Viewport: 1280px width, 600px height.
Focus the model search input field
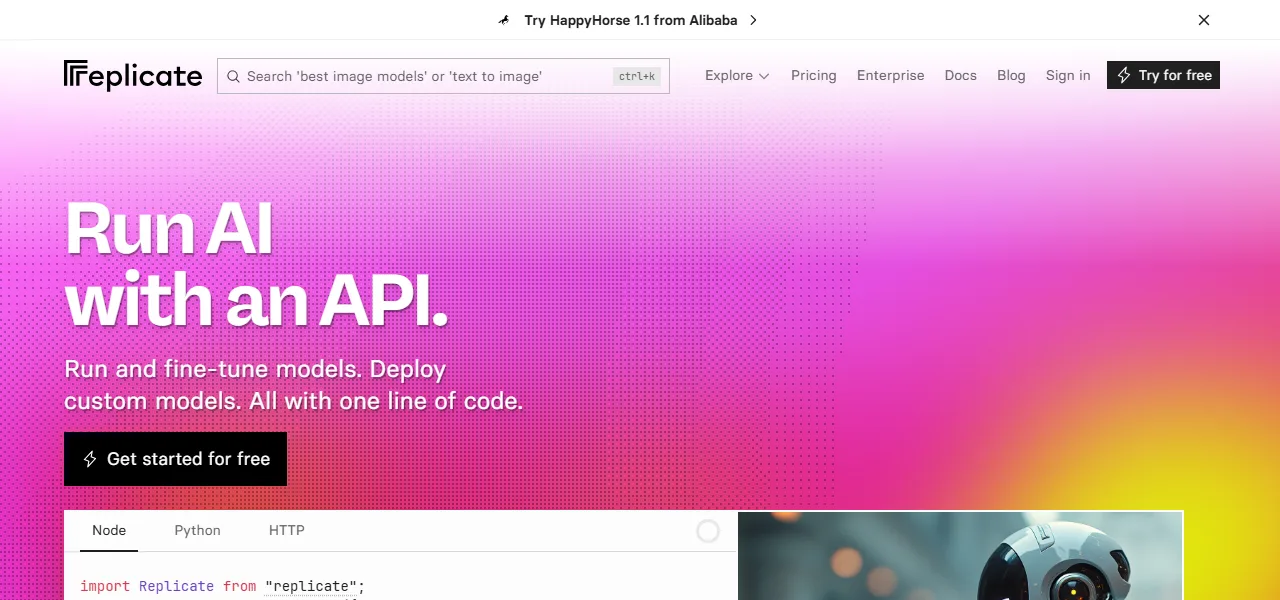pos(443,76)
